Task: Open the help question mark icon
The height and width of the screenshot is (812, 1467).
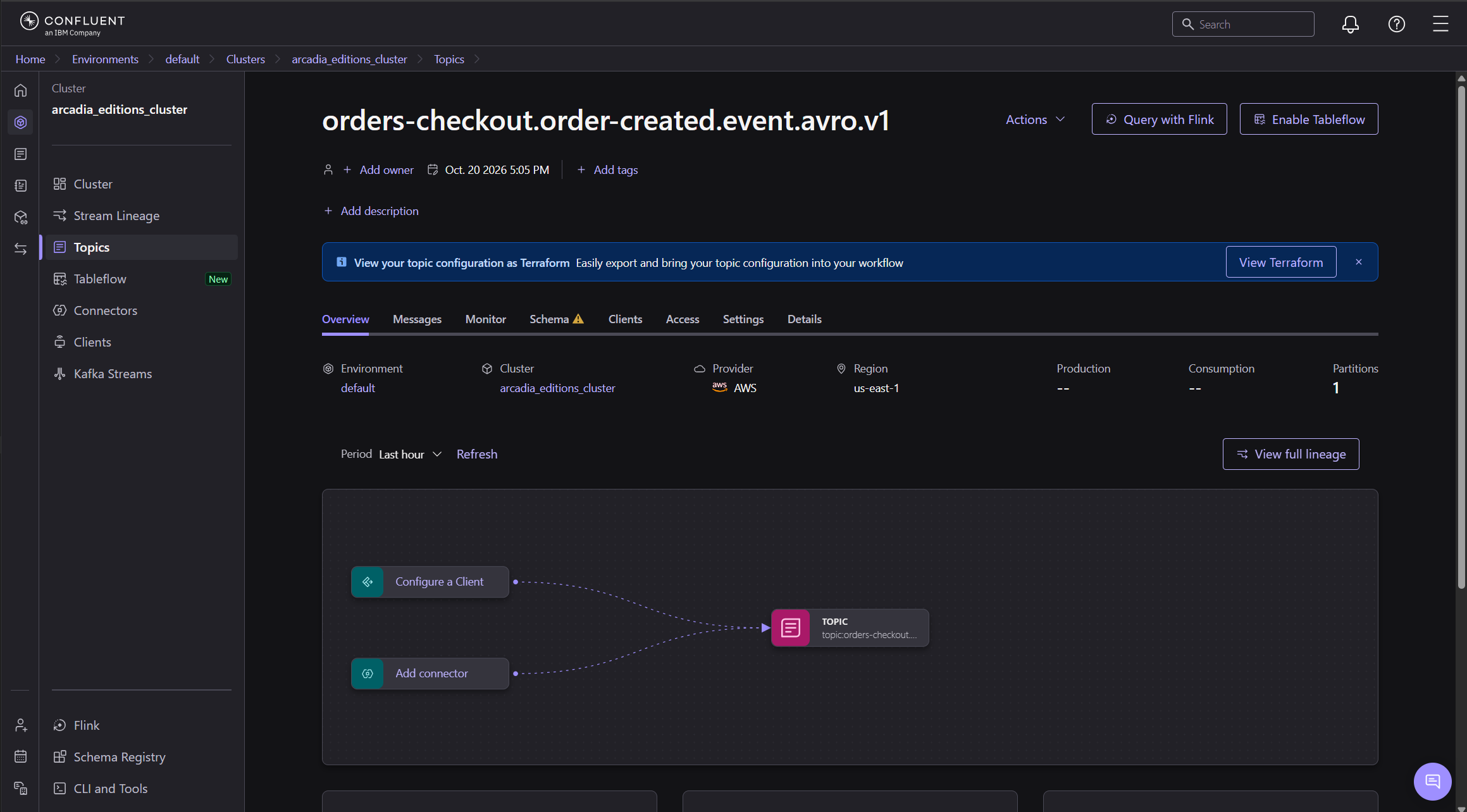Action: click(x=1396, y=24)
